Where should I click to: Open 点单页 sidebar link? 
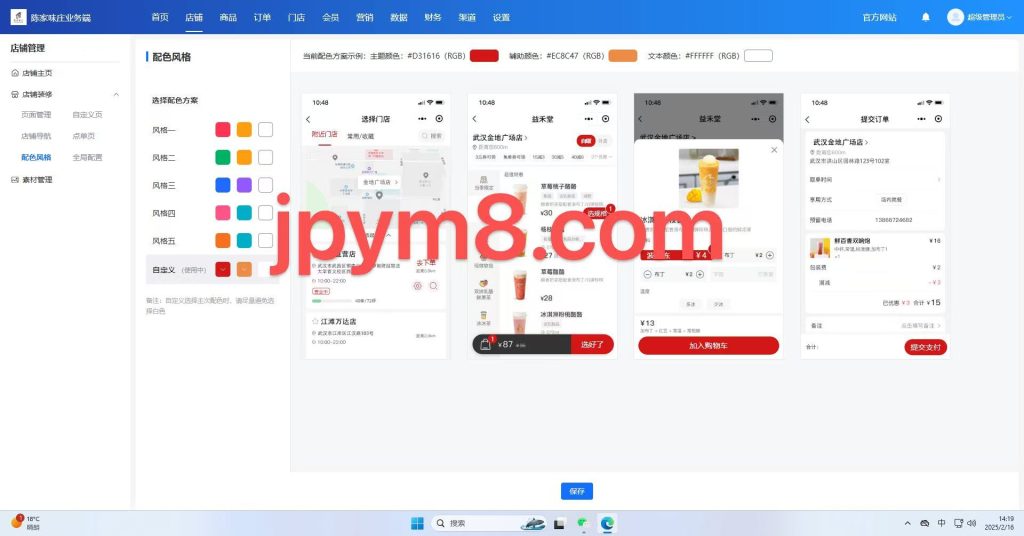click(x=84, y=136)
